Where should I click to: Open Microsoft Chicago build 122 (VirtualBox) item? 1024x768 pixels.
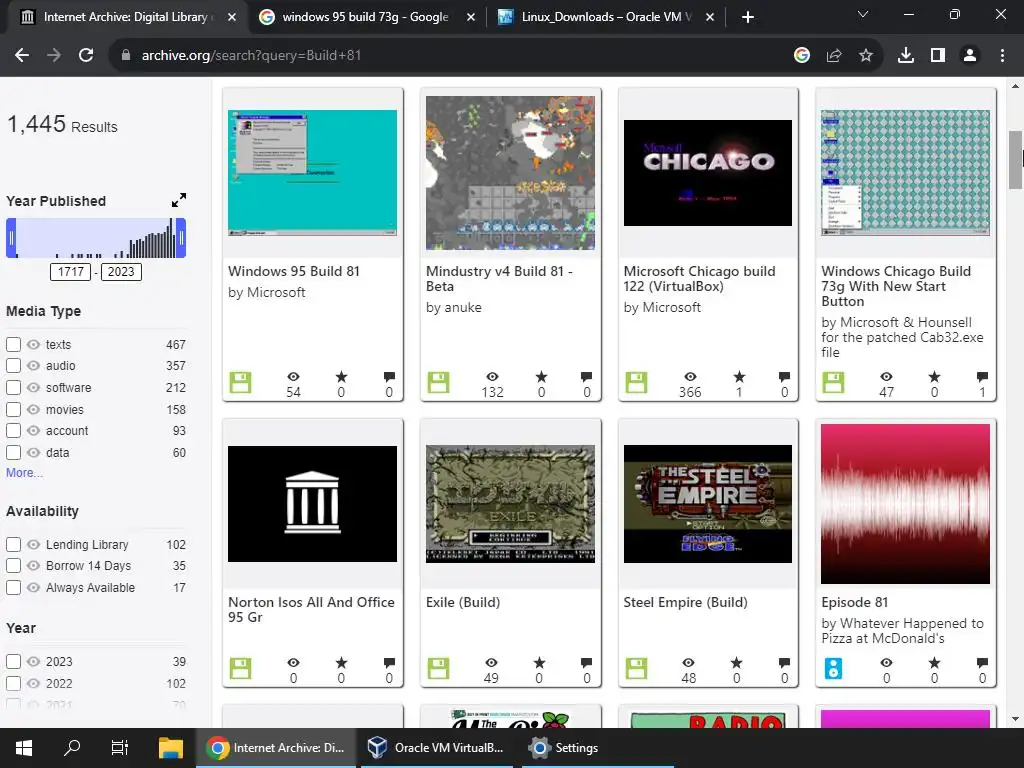pyautogui.click(x=699, y=279)
